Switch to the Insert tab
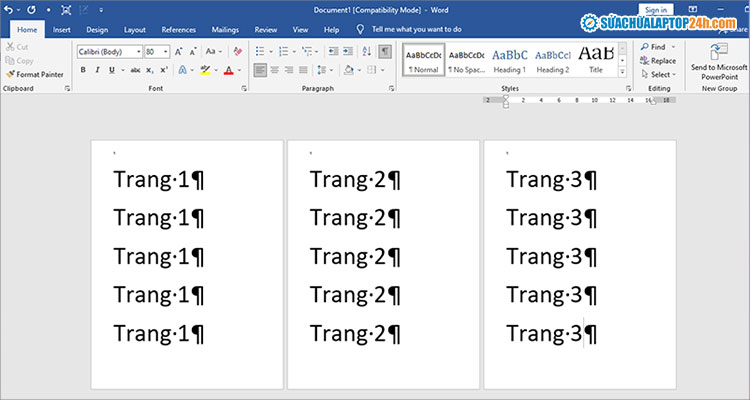 coord(62,30)
